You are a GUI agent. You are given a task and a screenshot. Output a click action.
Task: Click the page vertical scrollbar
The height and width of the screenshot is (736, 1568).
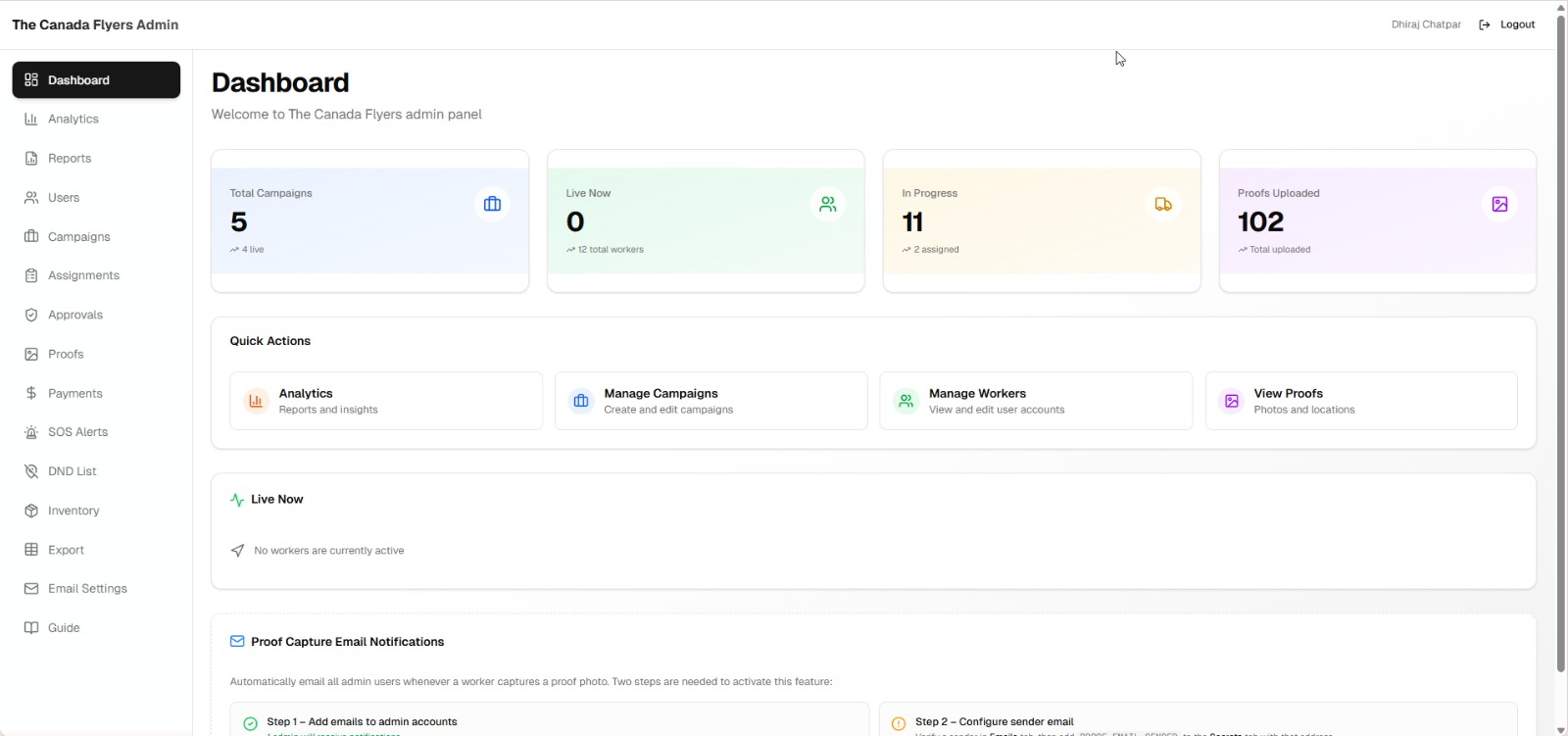click(1561, 343)
